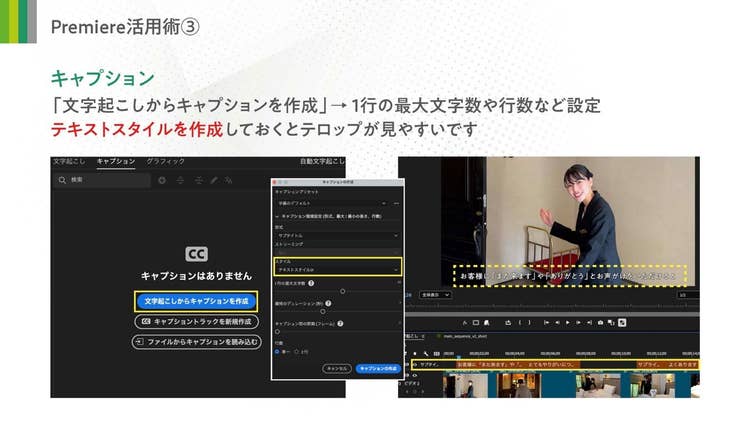750x422 pixels.
Task: Click the greyed-out streaming dropdown
Action: coord(337,253)
